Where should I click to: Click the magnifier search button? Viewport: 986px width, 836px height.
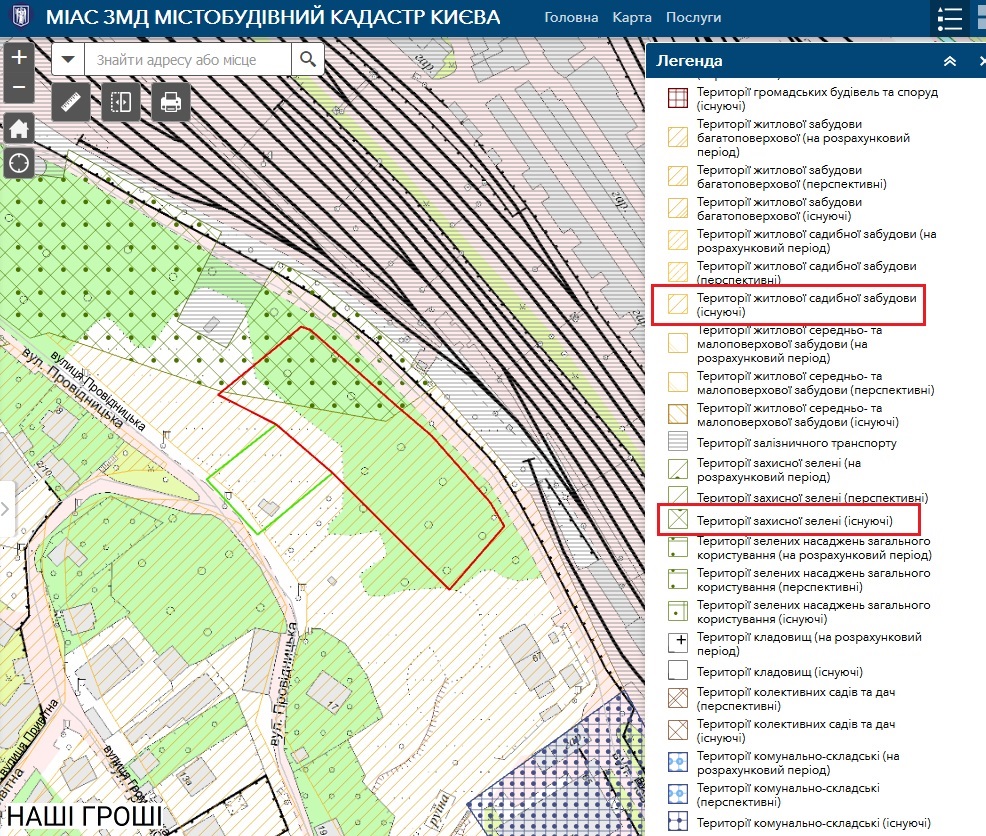(x=307, y=60)
